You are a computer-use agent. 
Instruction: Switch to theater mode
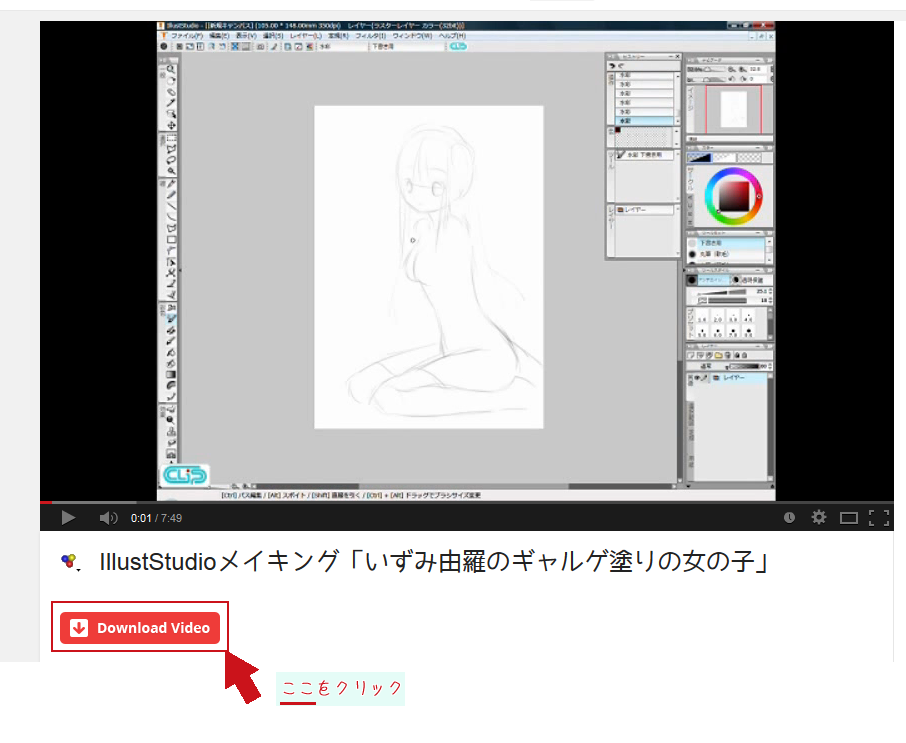tap(849, 518)
